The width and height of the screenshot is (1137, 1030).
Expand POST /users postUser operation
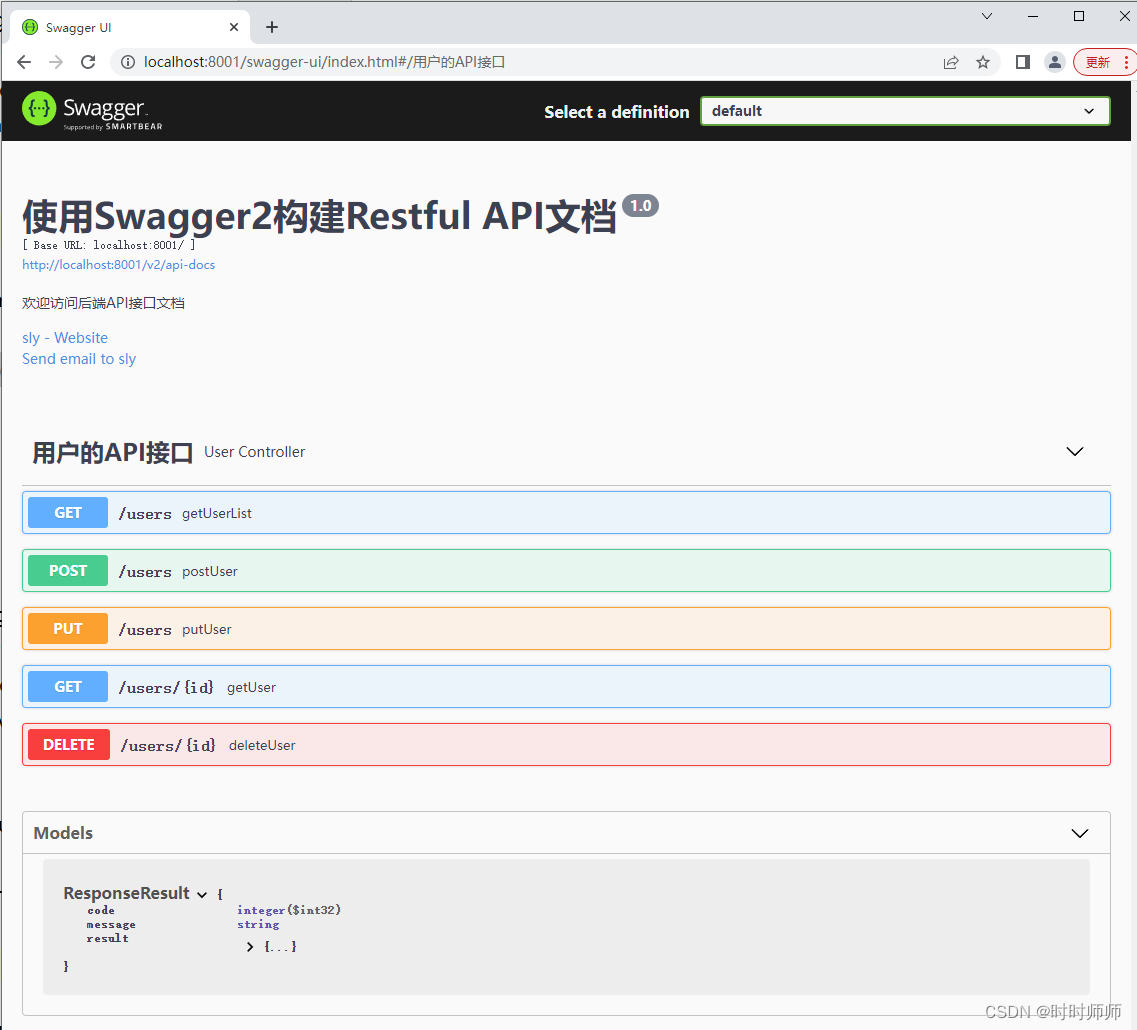coord(566,571)
